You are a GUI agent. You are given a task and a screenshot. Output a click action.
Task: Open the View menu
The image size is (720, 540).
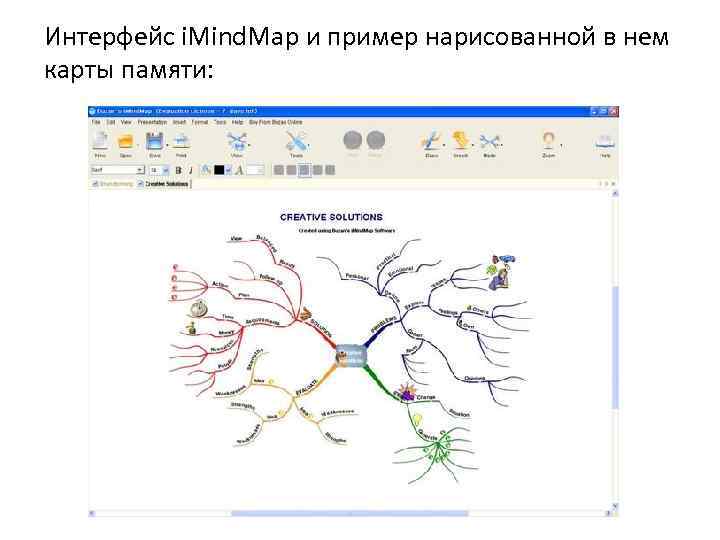coord(126,122)
